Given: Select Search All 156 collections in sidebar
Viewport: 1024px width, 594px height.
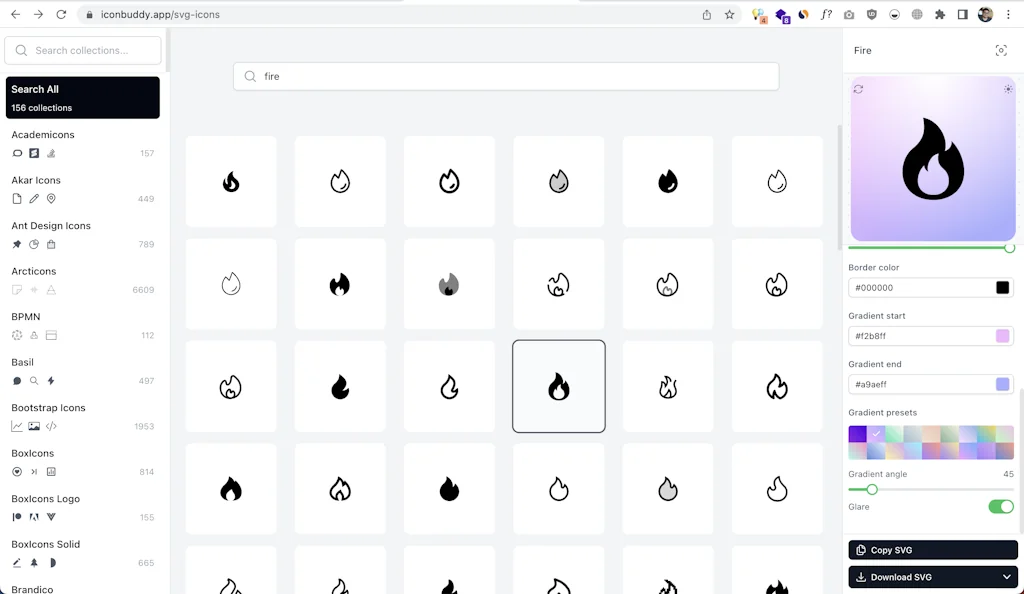Looking at the screenshot, I should pos(83,97).
